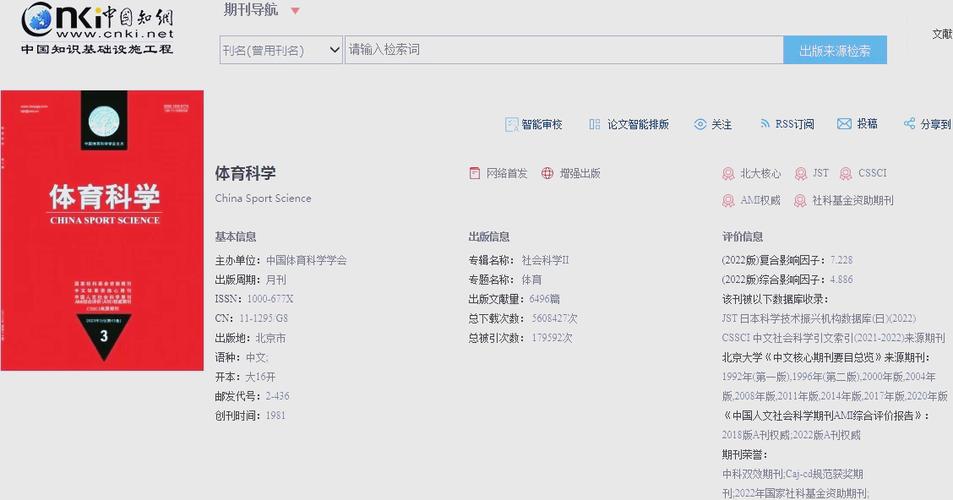This screenshot has height=500, width=953.
Task: Click the 关注 eye icon
Action: pos(700,124)
